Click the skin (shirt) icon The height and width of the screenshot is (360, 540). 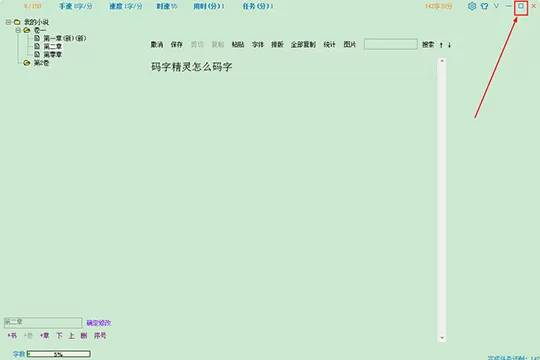click(484, 6)
